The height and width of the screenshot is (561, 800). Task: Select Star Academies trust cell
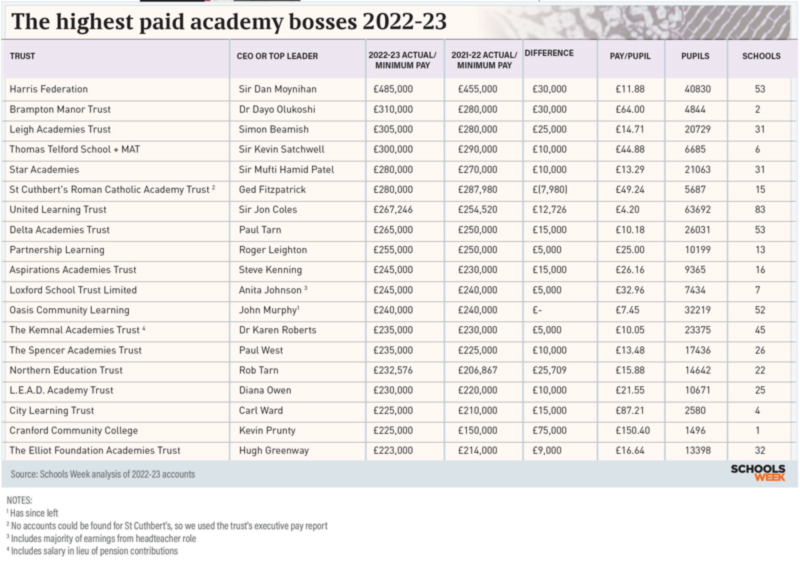tap(44, 169)
